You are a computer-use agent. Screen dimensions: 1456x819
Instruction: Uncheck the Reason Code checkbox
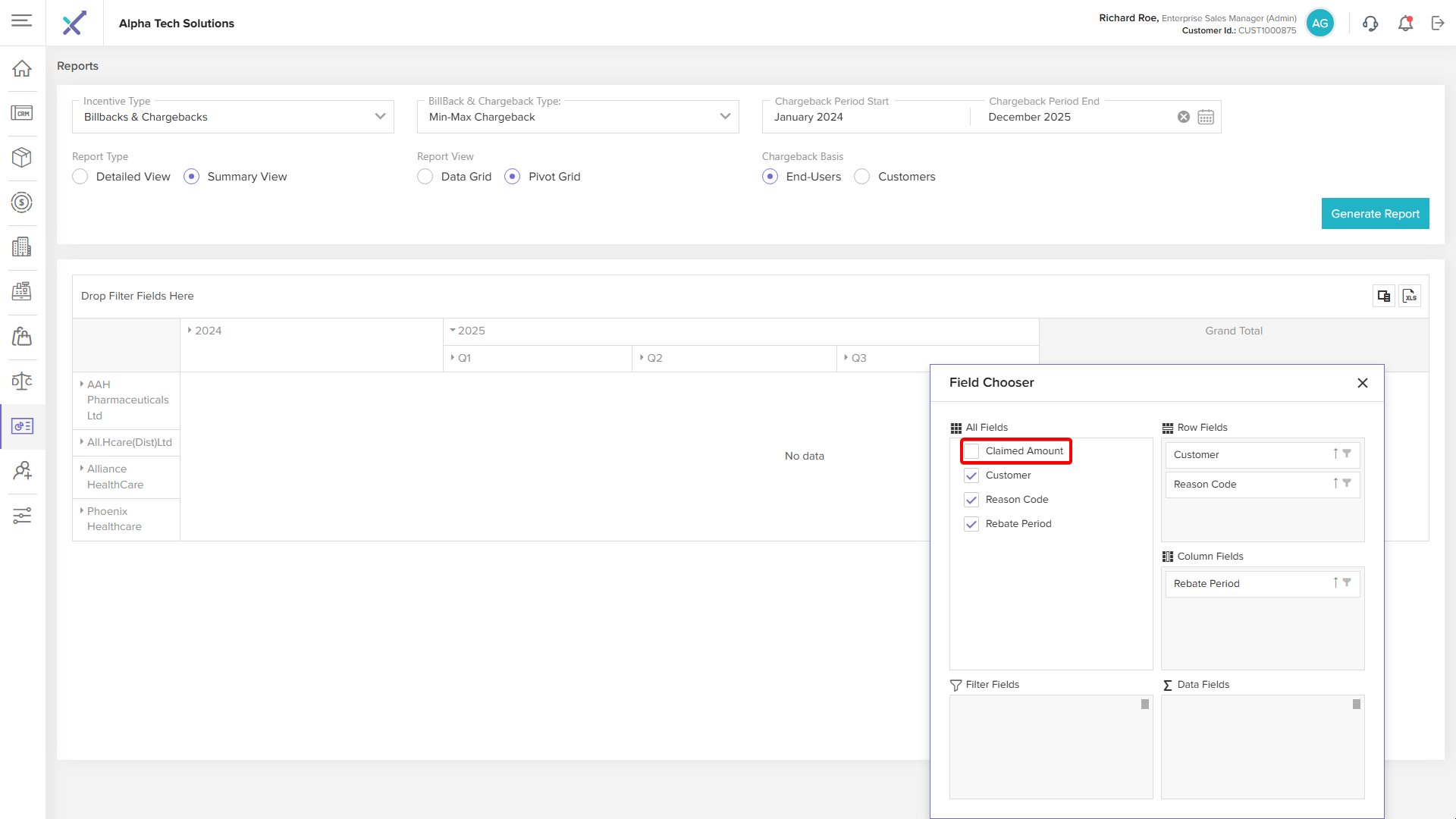pos(971,500)
